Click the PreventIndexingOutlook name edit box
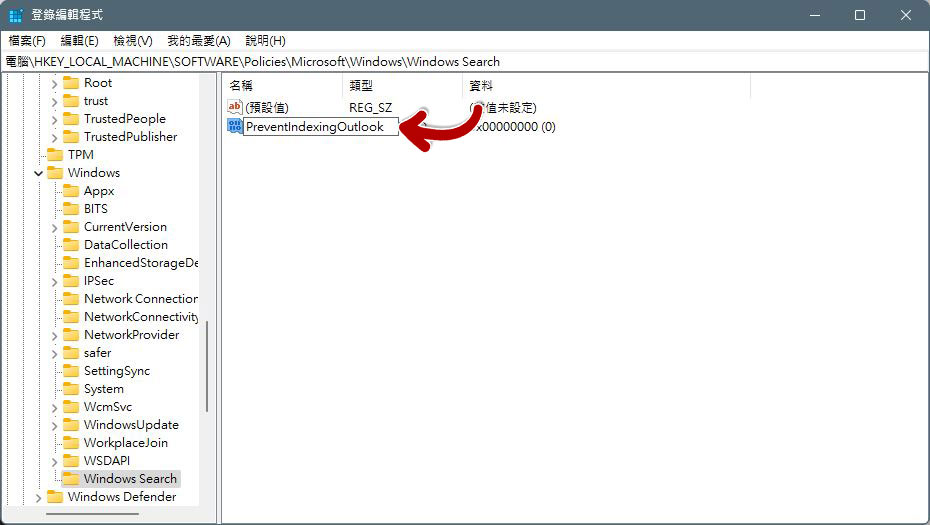The height and width of the screenshot is (525, 930). click(321, 126)
